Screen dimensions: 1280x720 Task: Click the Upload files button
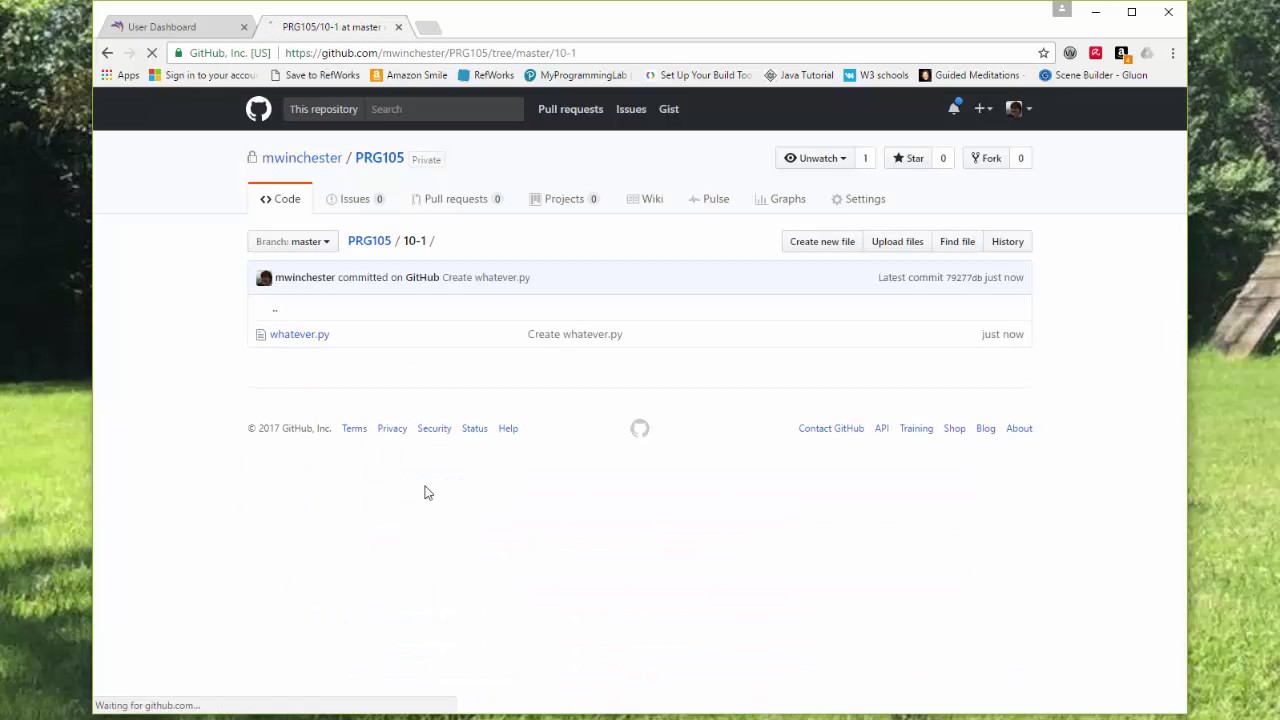[897, 242]
